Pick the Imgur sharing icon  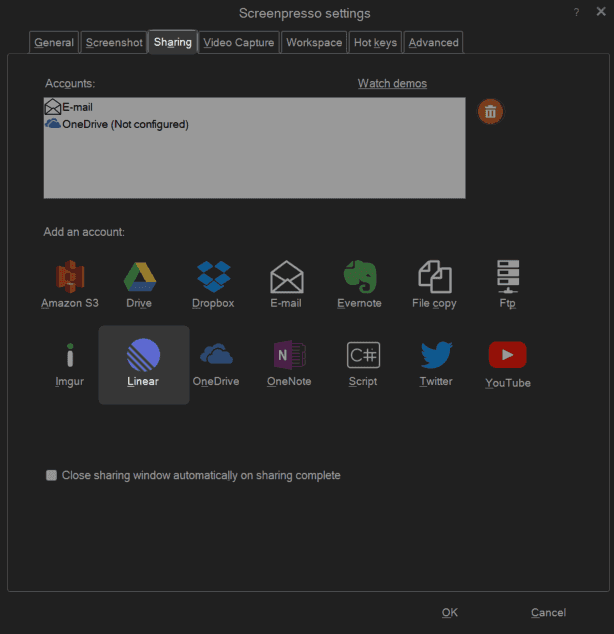click(x=70, y=364)
